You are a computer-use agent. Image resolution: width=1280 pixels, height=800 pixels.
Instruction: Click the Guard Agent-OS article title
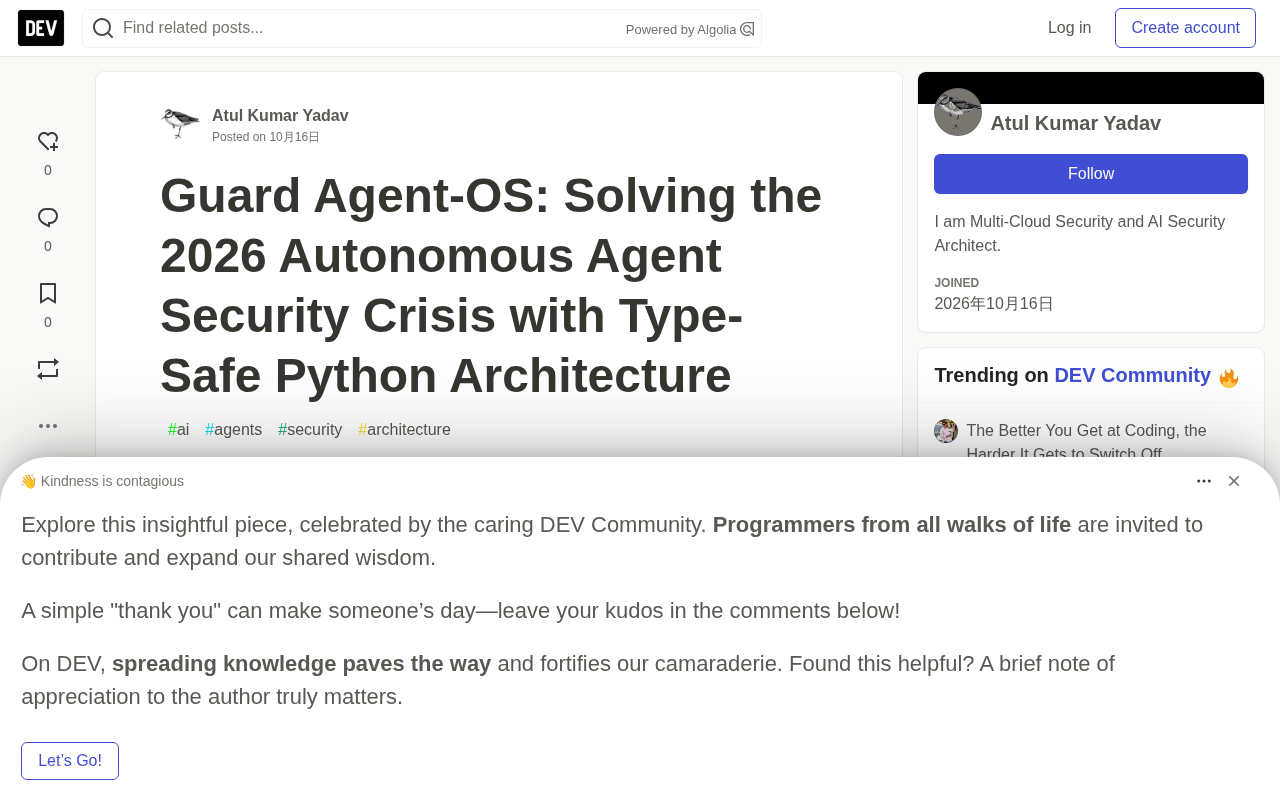(491, 285)
